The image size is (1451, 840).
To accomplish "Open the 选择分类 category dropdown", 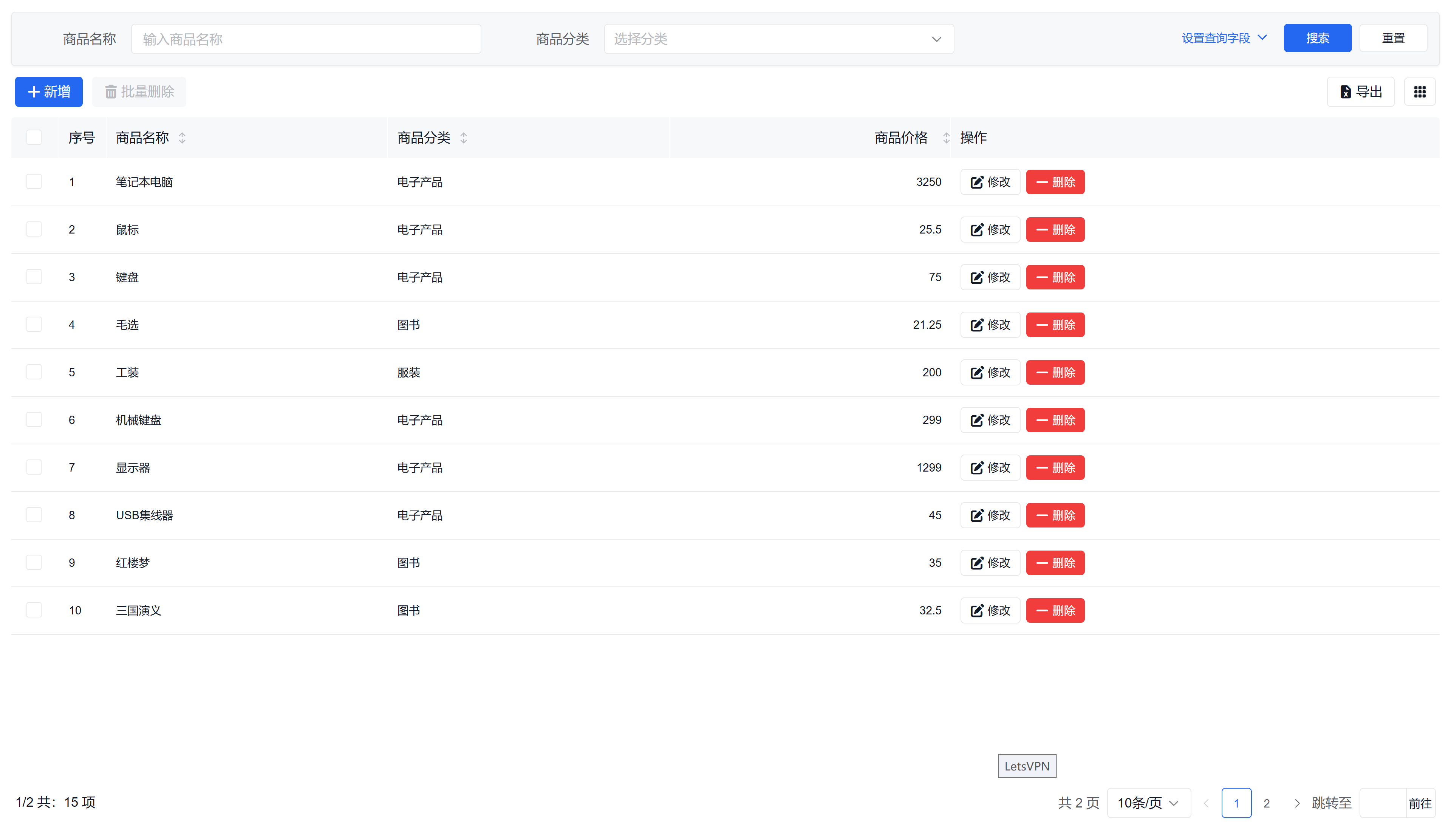I will (x=778, y=39).
